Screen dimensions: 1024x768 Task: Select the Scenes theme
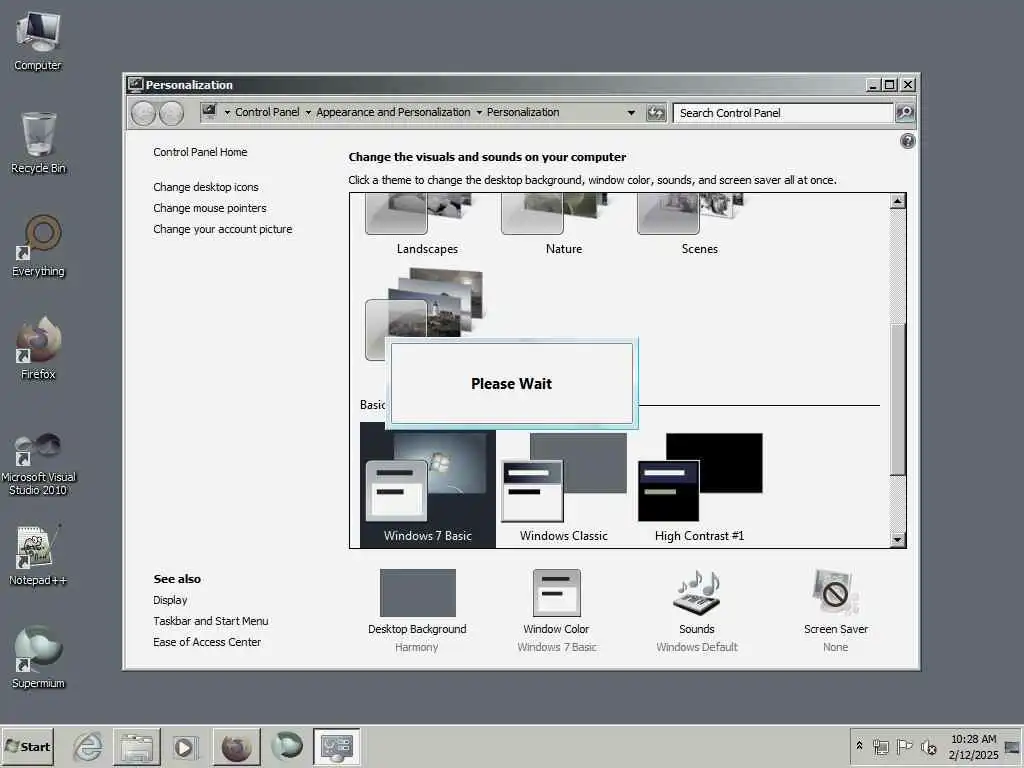(x=699, y=225)
